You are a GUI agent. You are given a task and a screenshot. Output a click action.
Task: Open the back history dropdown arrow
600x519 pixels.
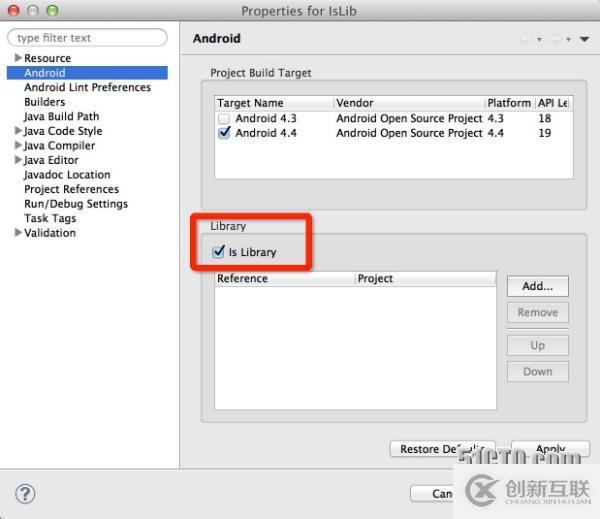(x=539, y=39)
